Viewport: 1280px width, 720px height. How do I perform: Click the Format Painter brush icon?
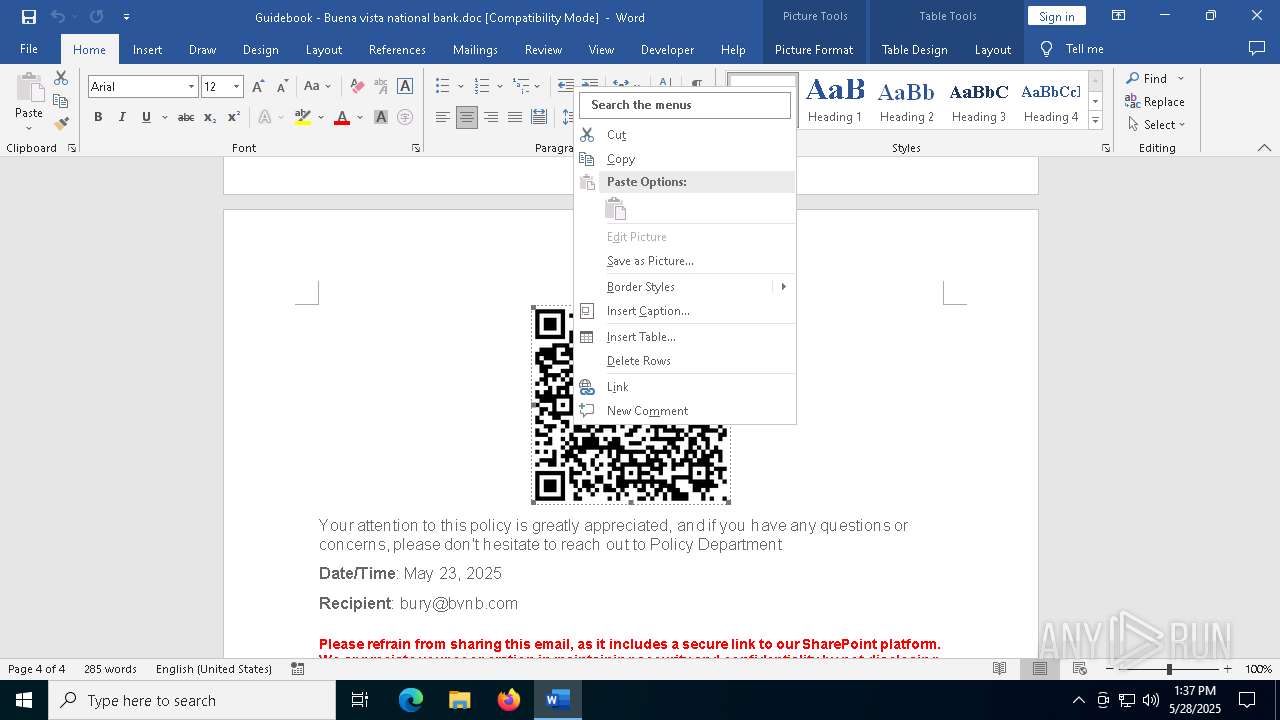click(61, 124)
